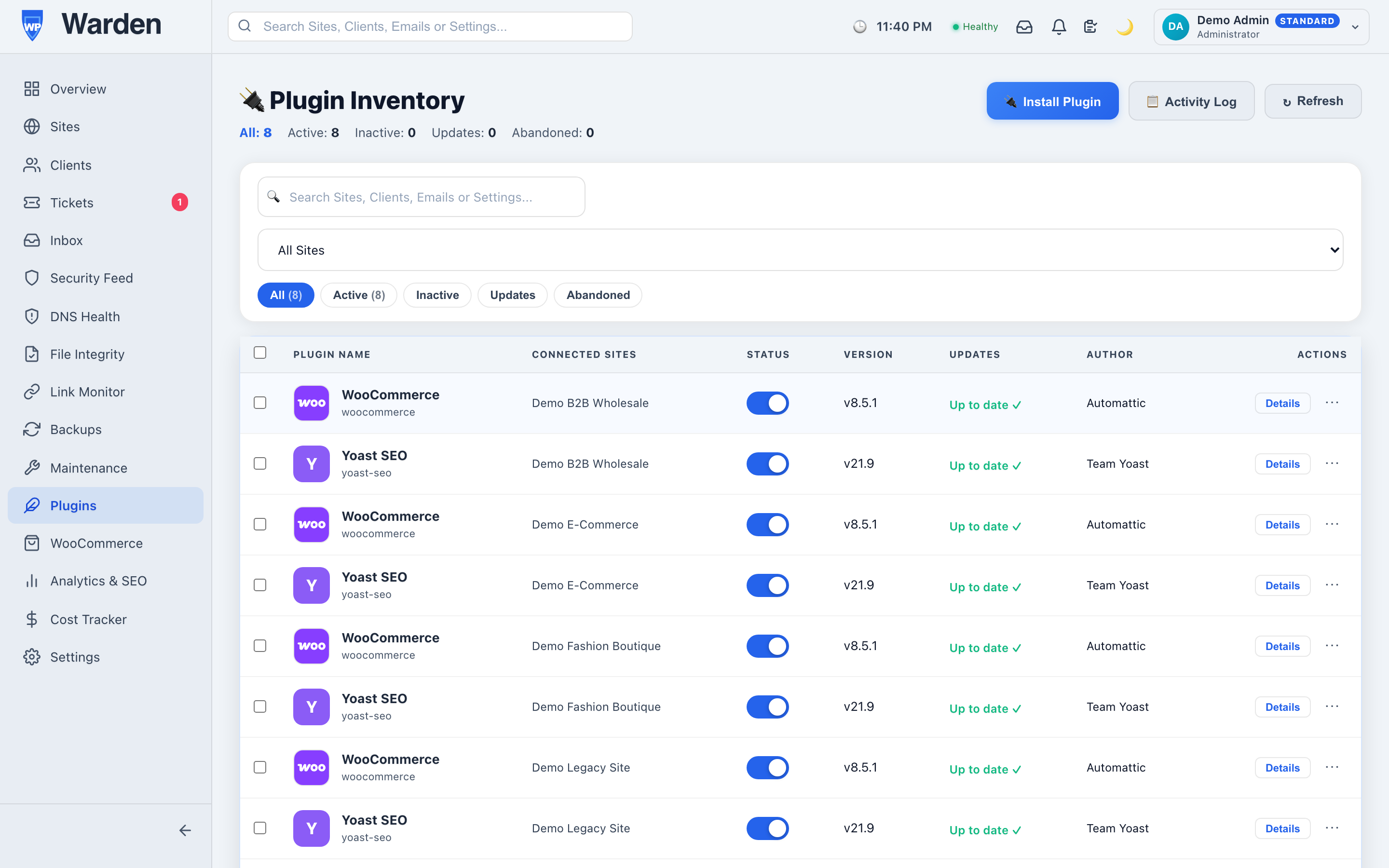
Task: Disable Yoast SEO on Demo Fashion Boutique
Action: pyautogui.click(x=767, y=707)
